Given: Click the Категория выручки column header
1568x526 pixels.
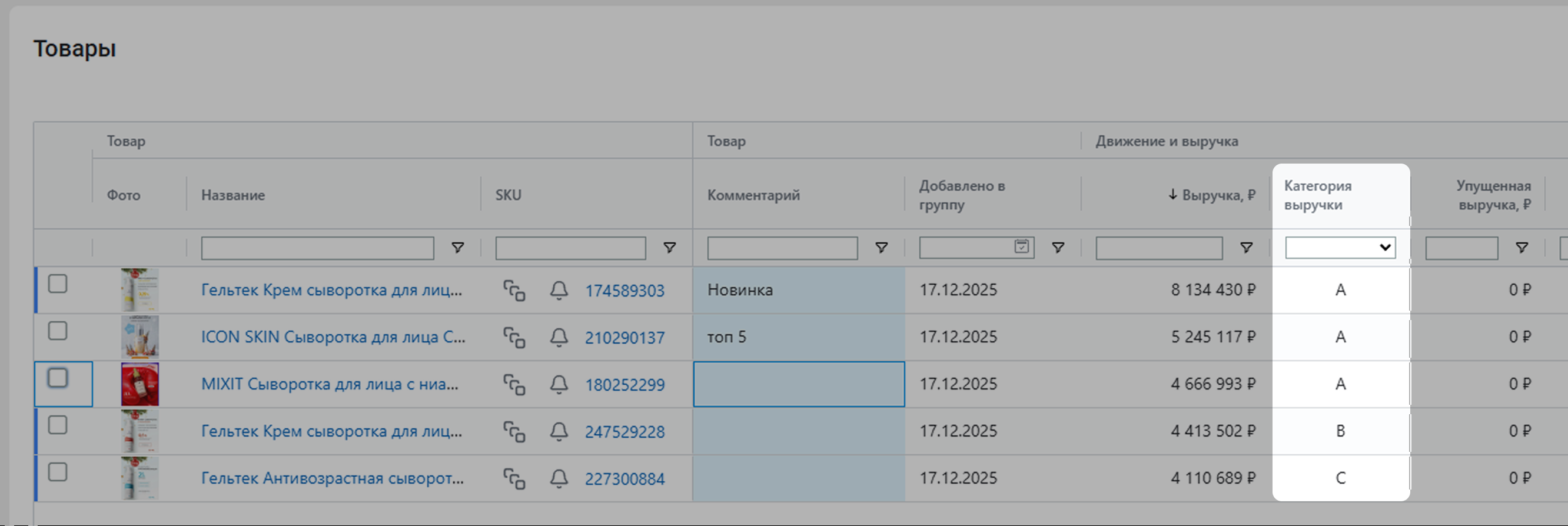Looking at the screenshot, I should 1317,195.
